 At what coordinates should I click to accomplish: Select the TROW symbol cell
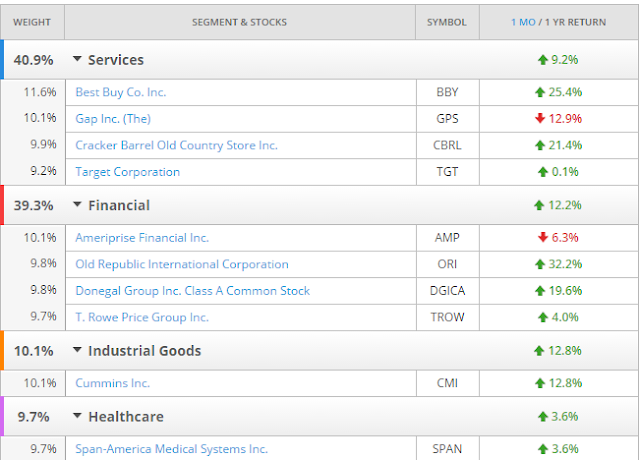[x=447, y=317]
